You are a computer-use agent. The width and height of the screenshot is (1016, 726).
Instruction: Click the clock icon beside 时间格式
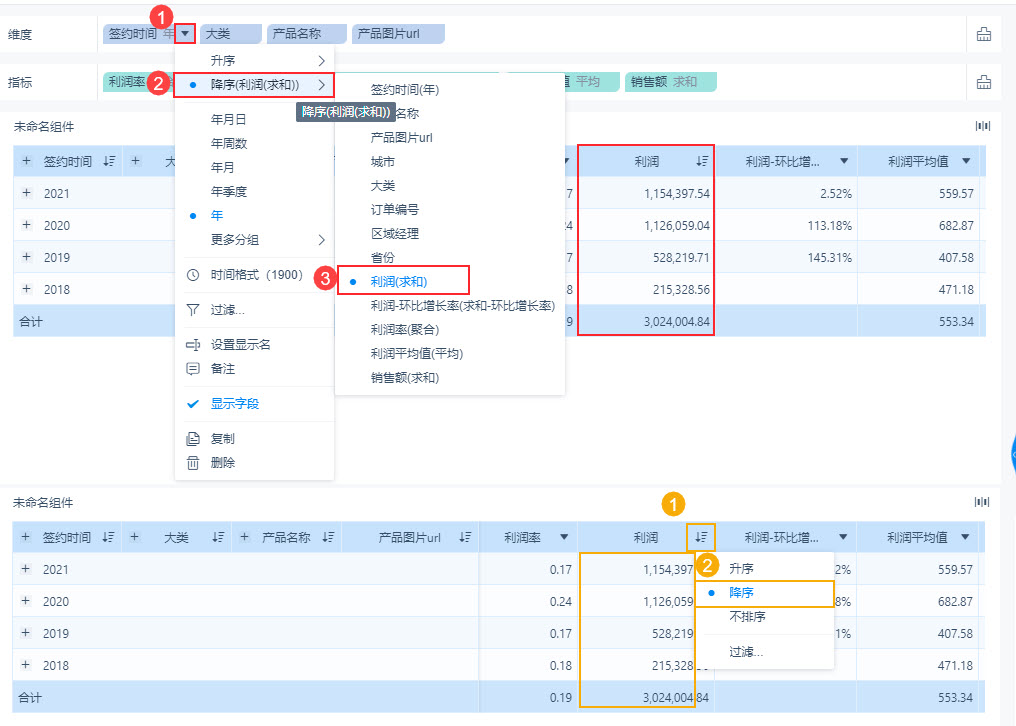(192, 275)
